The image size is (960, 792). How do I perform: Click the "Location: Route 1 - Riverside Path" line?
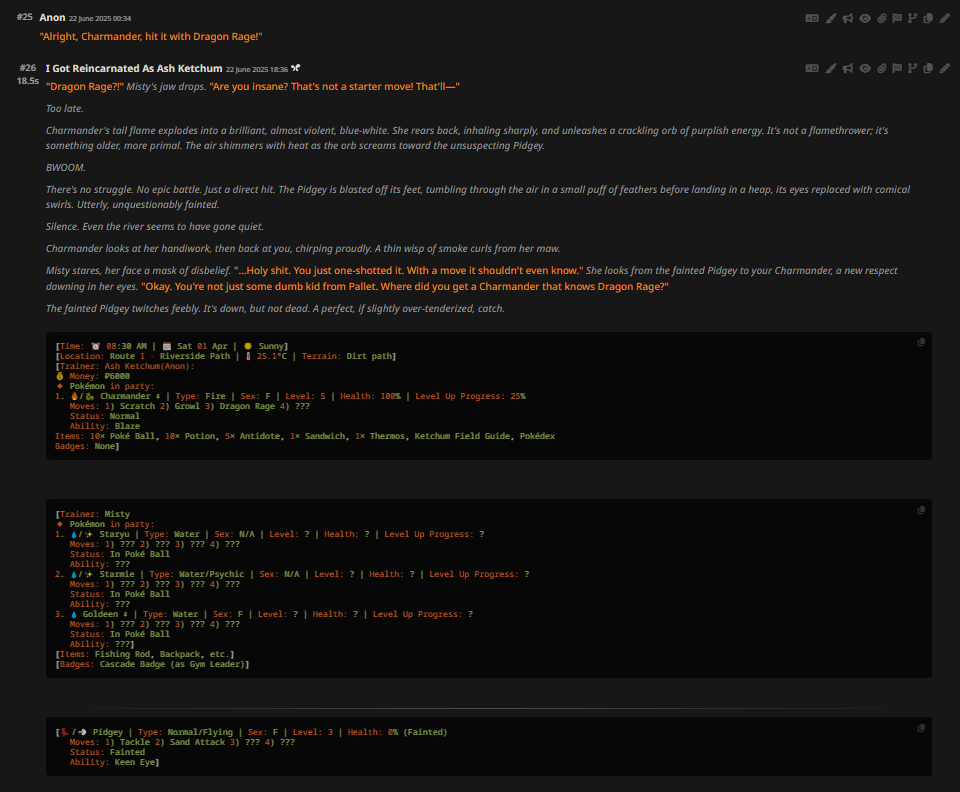(x=225, y=356)
